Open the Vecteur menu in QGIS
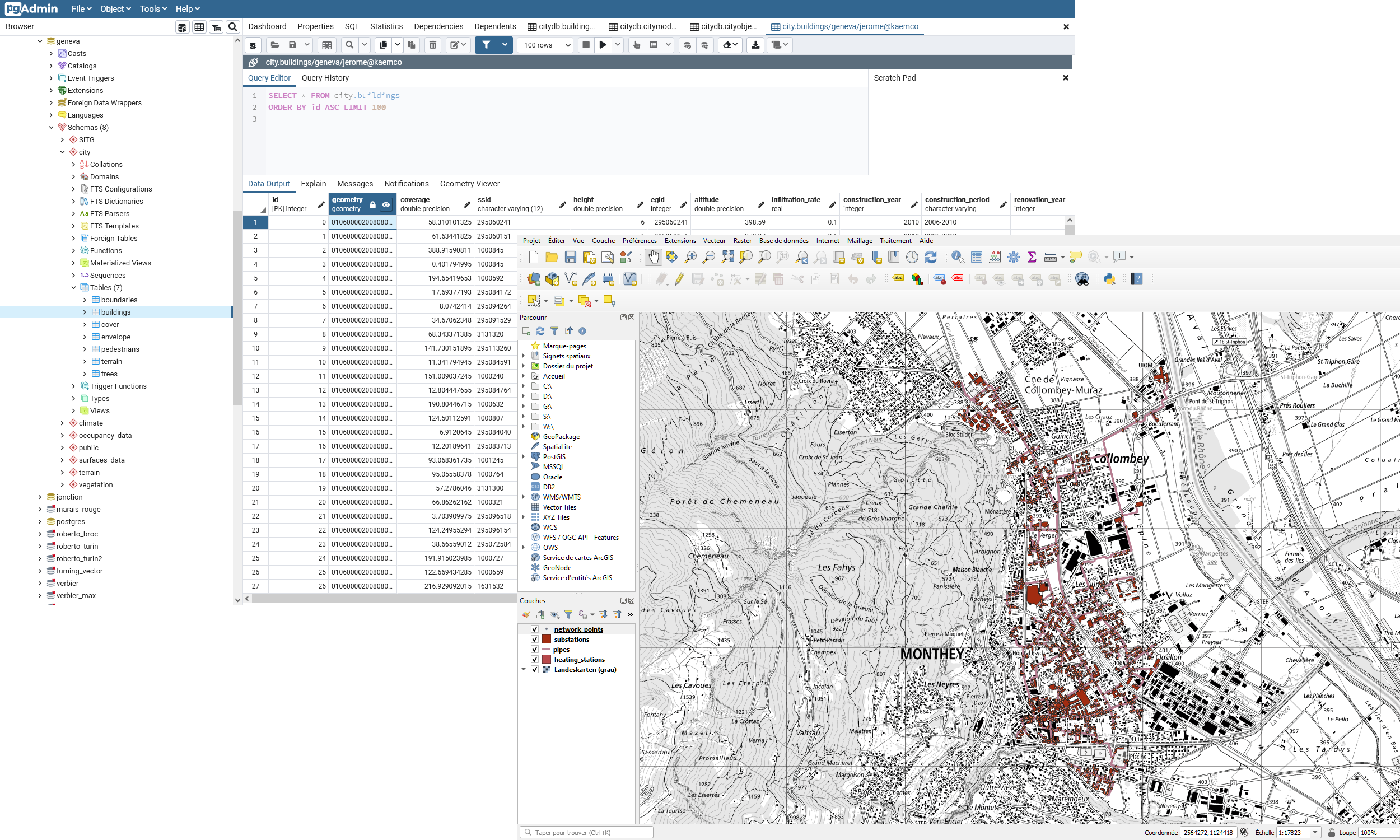Viewport: 1400px width, 840px height. coord(714,241)
